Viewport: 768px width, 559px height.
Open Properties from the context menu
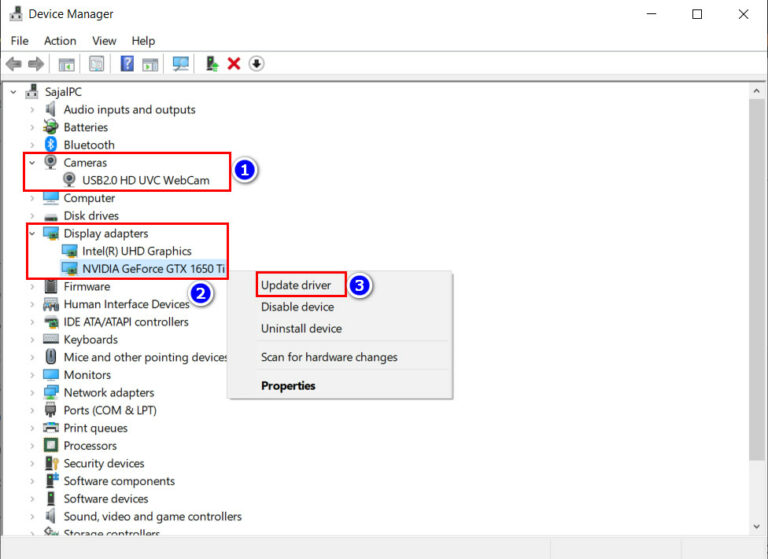pos(288,386)
